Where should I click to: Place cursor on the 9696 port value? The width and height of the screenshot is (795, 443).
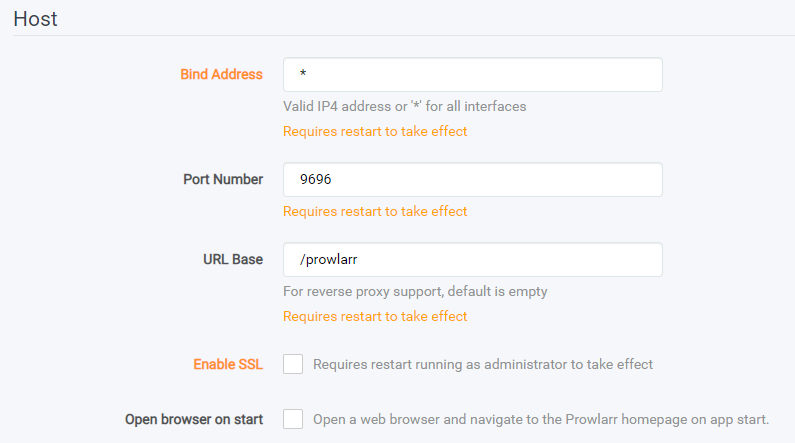click(315, 179)
